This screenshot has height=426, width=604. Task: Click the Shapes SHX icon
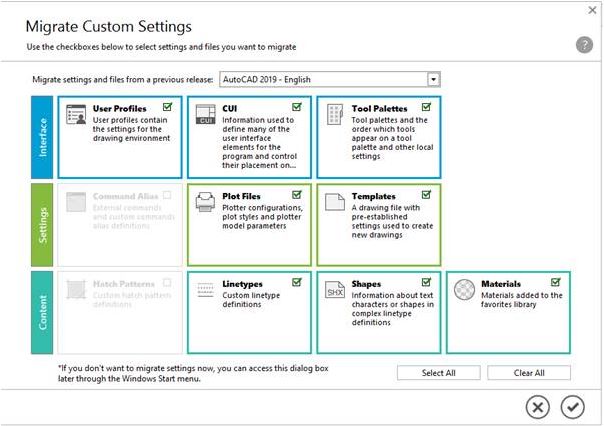(x=335, y=290)
